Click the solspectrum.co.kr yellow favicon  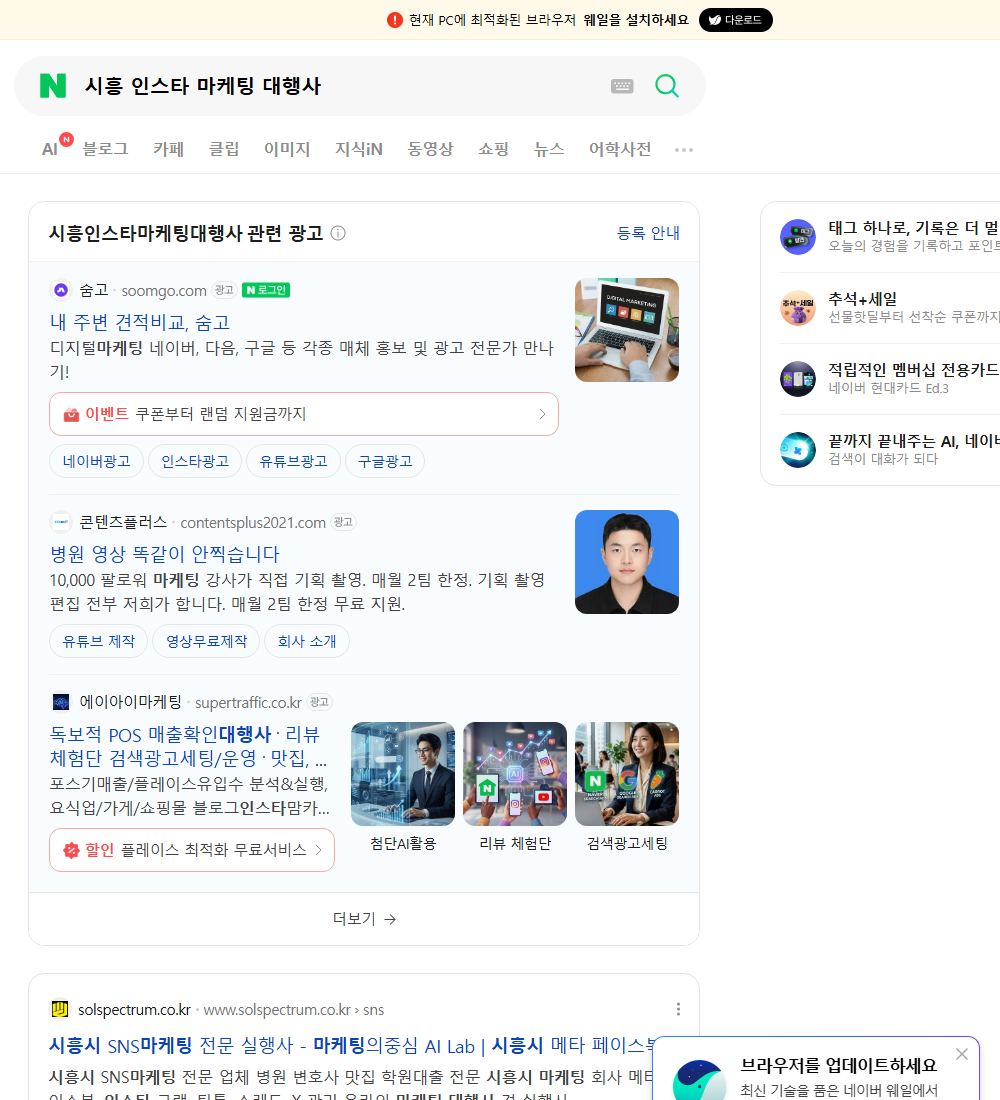coord(60,1009)
